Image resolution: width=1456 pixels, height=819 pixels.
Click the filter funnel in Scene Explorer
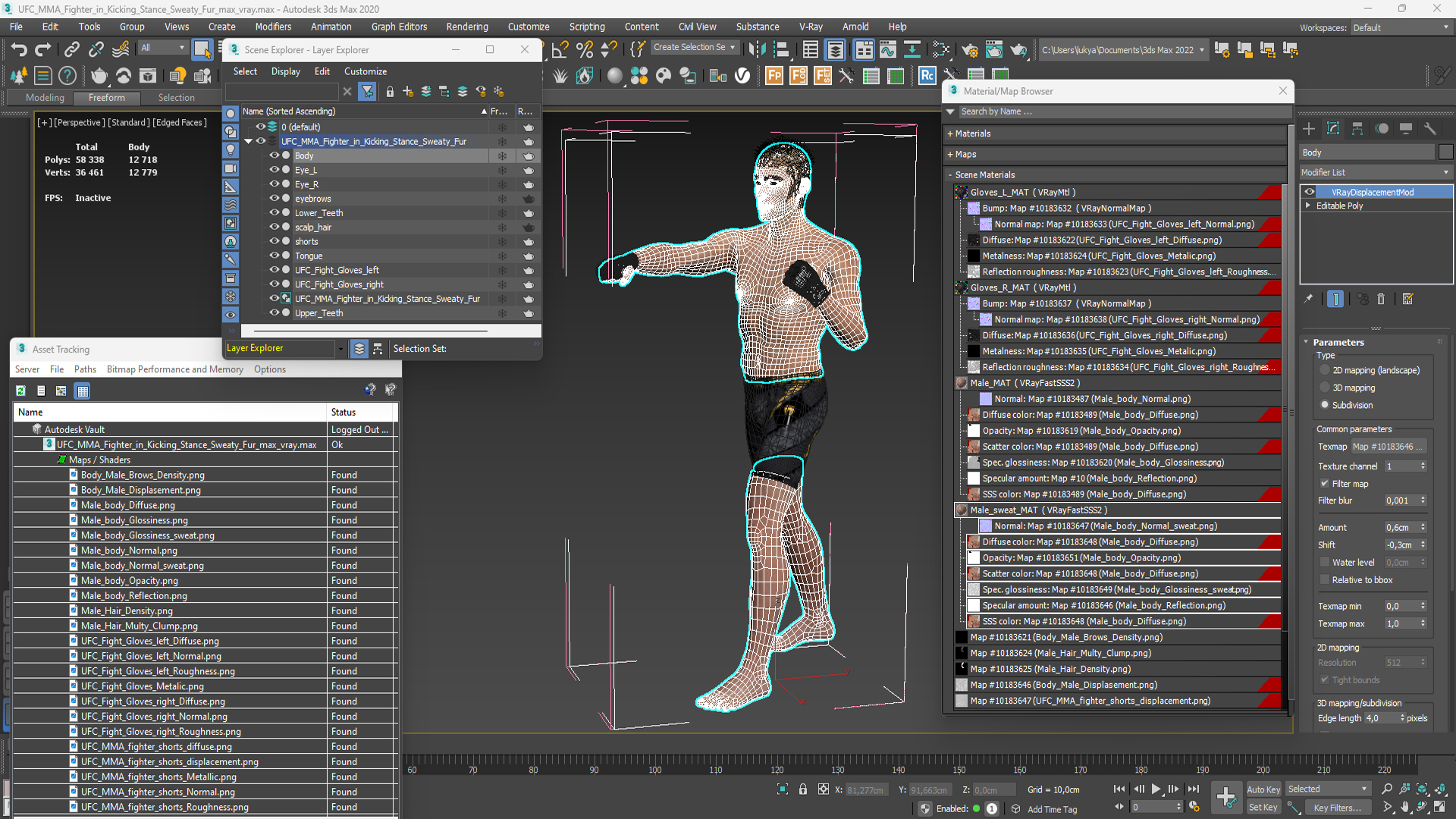point(368,92)
